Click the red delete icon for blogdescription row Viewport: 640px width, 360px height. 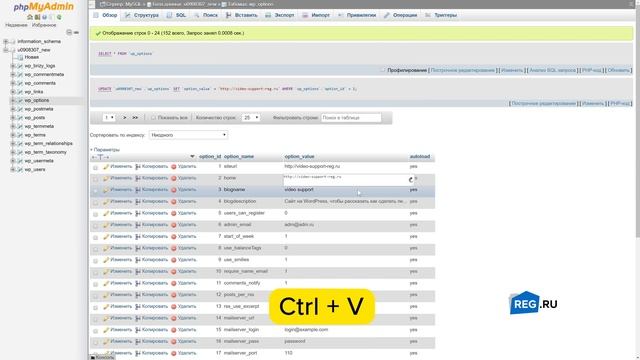pos(173,202)
